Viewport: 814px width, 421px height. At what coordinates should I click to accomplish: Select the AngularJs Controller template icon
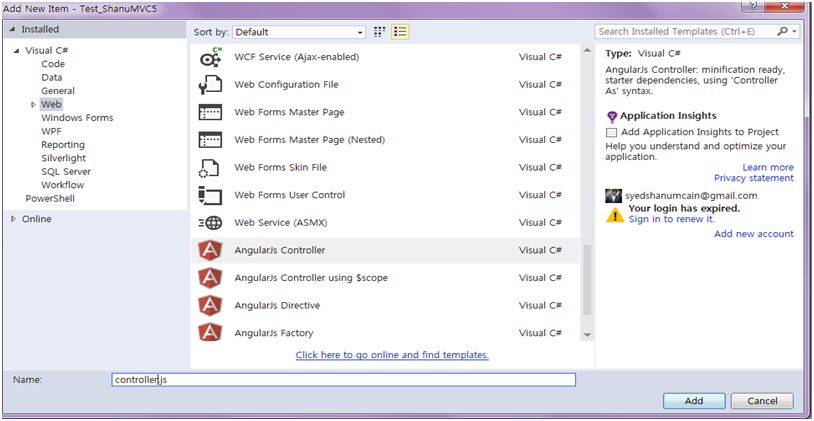pyautogui.click(x=210, y=250)
